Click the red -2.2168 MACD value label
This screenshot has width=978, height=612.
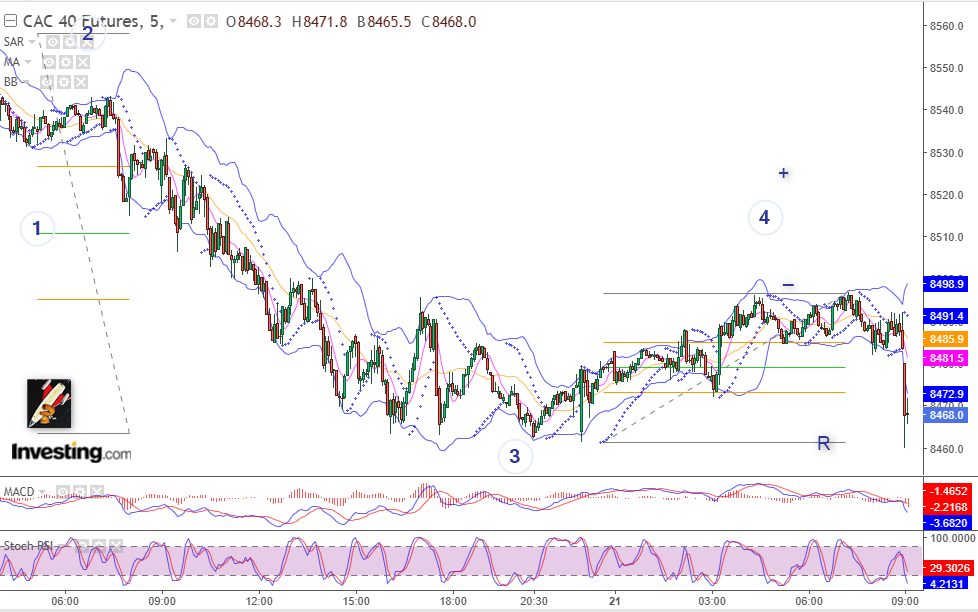point(947,507)
